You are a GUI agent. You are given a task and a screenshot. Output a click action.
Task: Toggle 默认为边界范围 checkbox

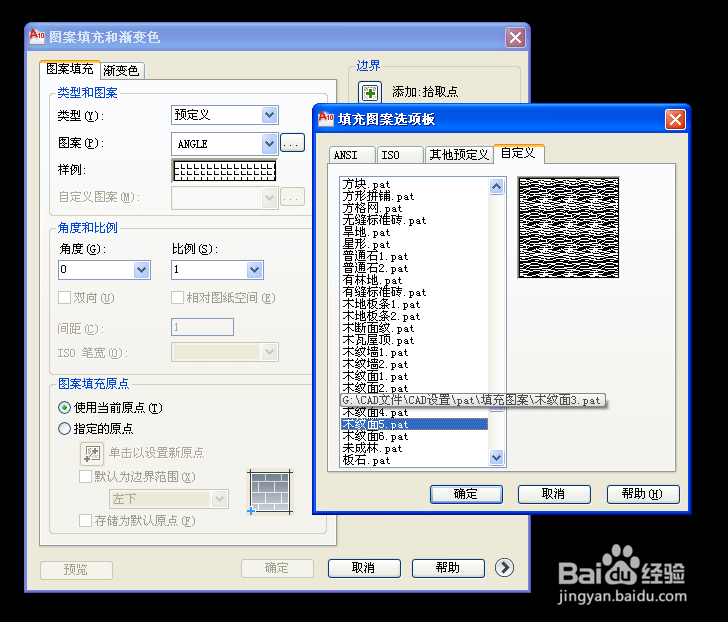[x=85, y=477]
